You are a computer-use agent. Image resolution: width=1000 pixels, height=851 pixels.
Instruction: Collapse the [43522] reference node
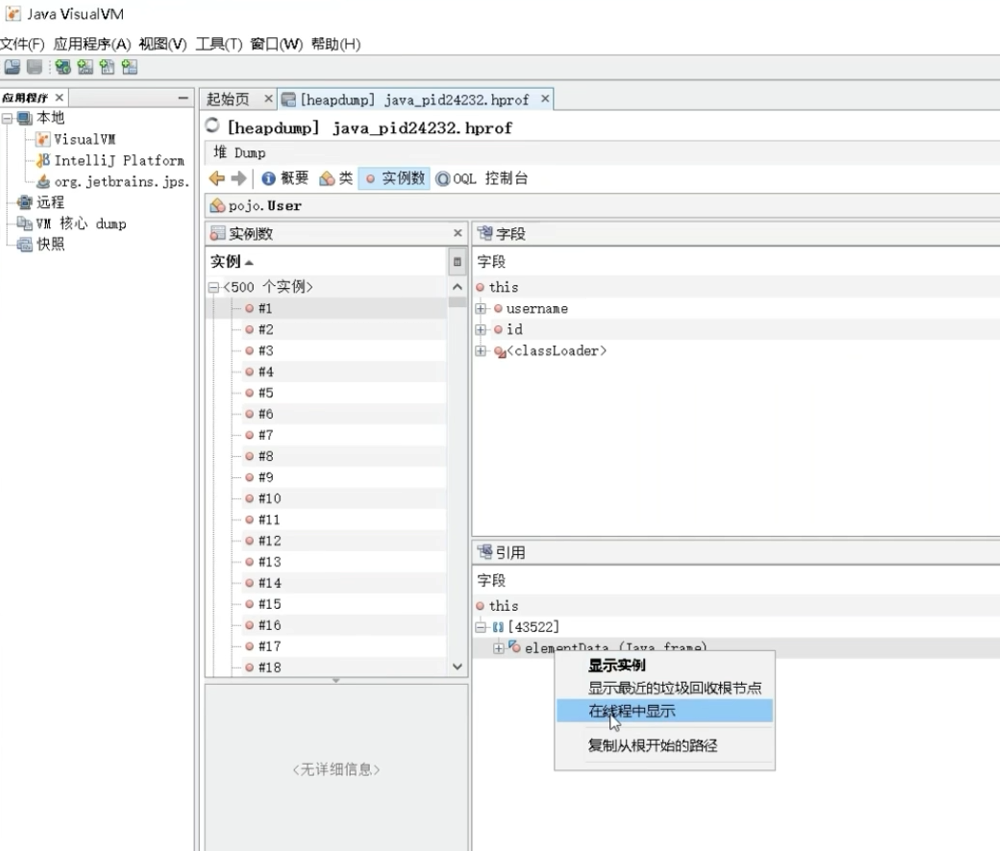(x=481, y=628)
